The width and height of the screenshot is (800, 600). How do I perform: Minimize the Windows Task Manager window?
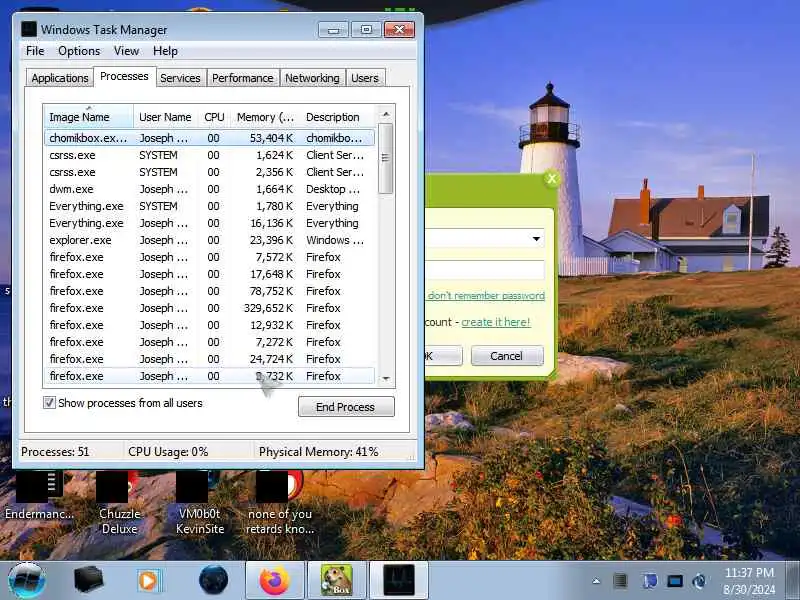pyautogui.click(x=333, y=30)
